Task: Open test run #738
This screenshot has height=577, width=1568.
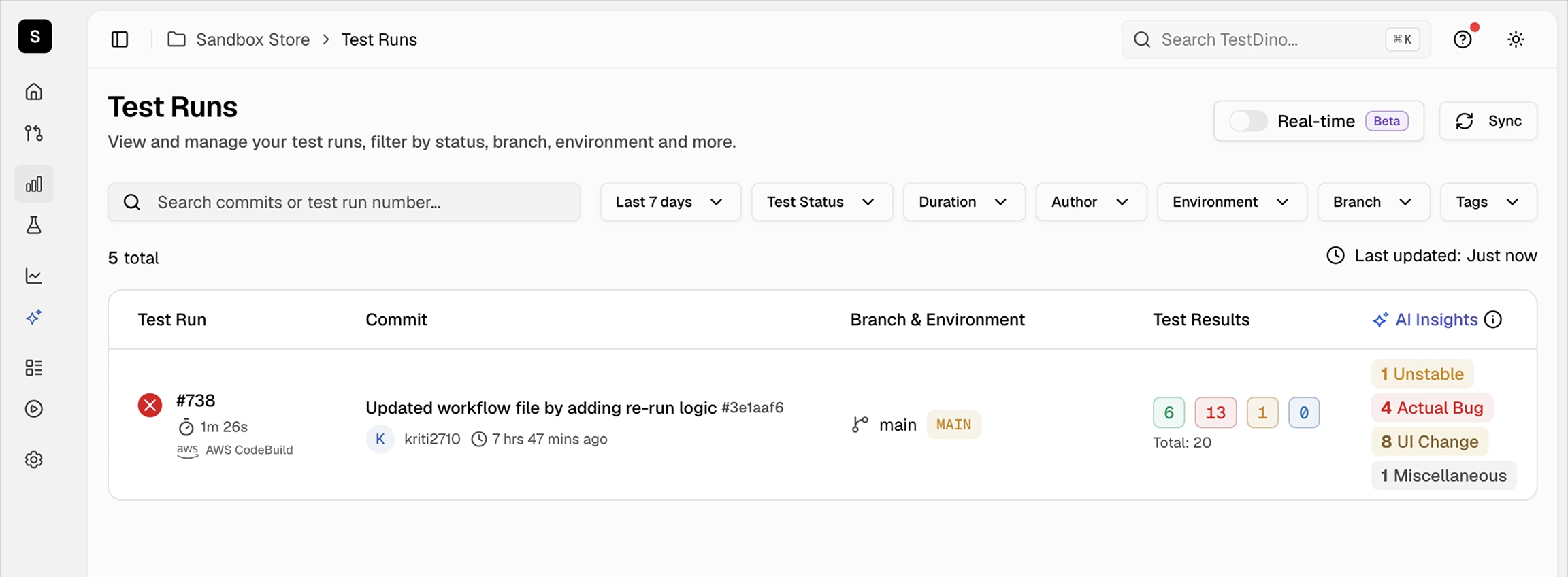Action: [x=196, y=401]
